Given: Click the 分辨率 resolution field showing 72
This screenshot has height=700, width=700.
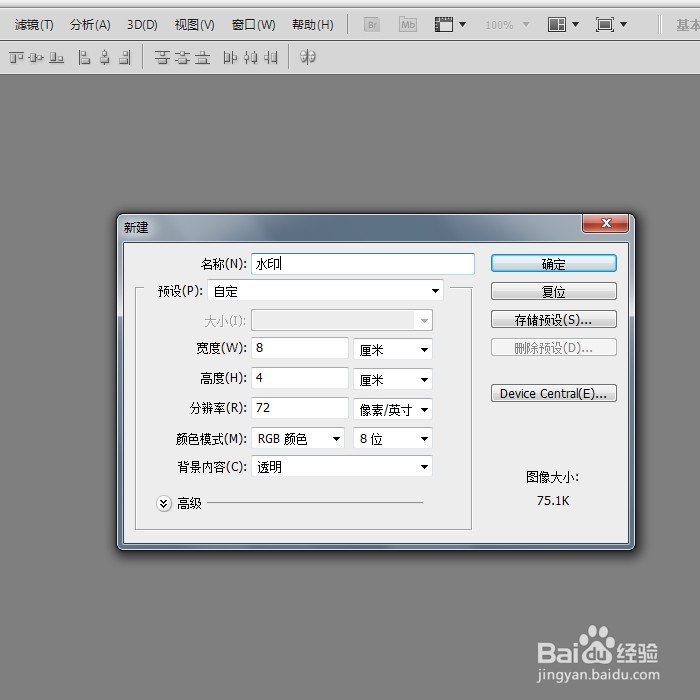Looking at the screenshot, I should pyautogui.click(x=300, y=408).
